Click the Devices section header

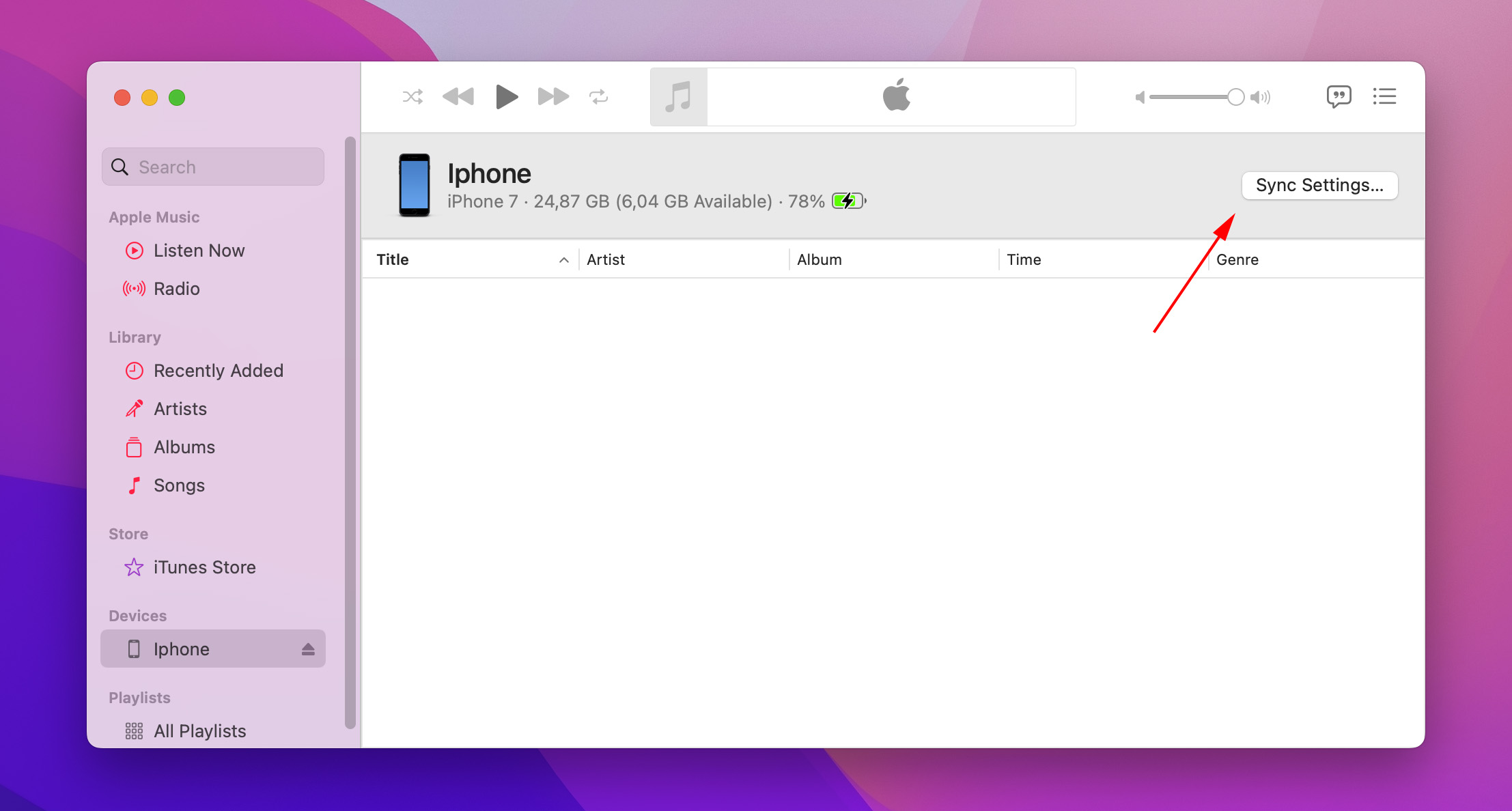coord(137,616)
